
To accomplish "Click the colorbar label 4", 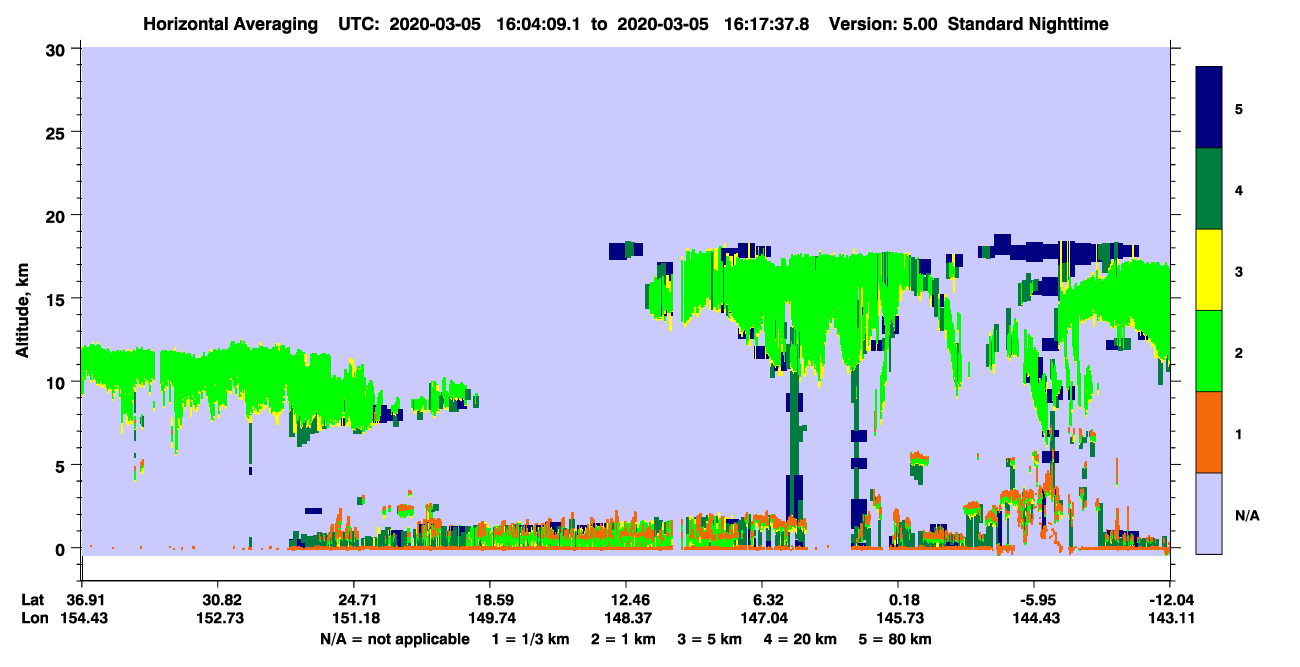I will pos(1239,189).
